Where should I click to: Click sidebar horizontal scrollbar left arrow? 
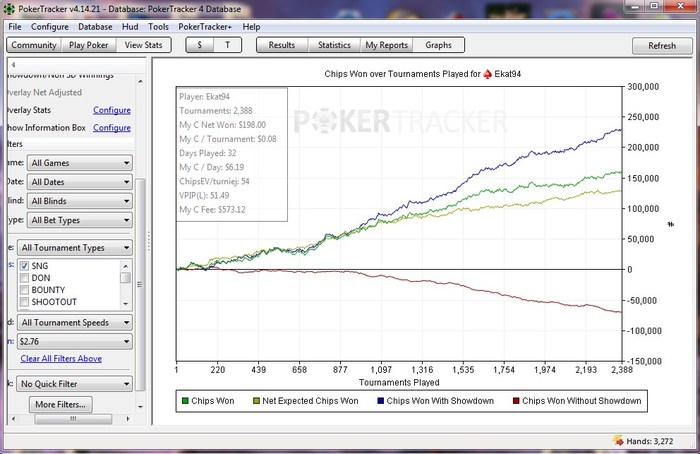(x=13, y=419)
